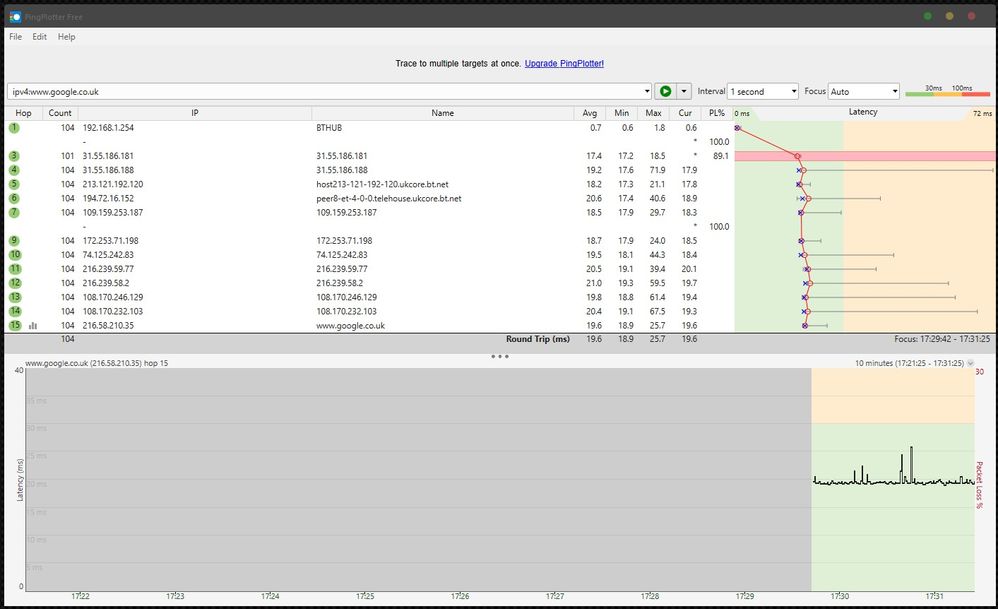
Task: Click the Upgrade PingPlotter link
Action: (564, 64)
